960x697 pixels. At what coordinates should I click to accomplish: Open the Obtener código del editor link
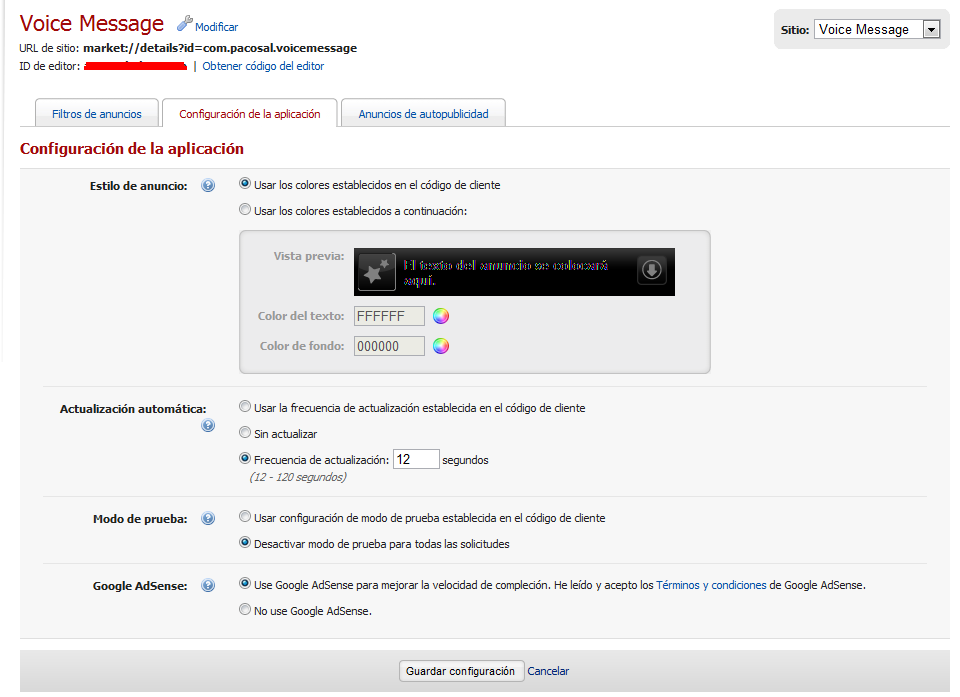263,66
